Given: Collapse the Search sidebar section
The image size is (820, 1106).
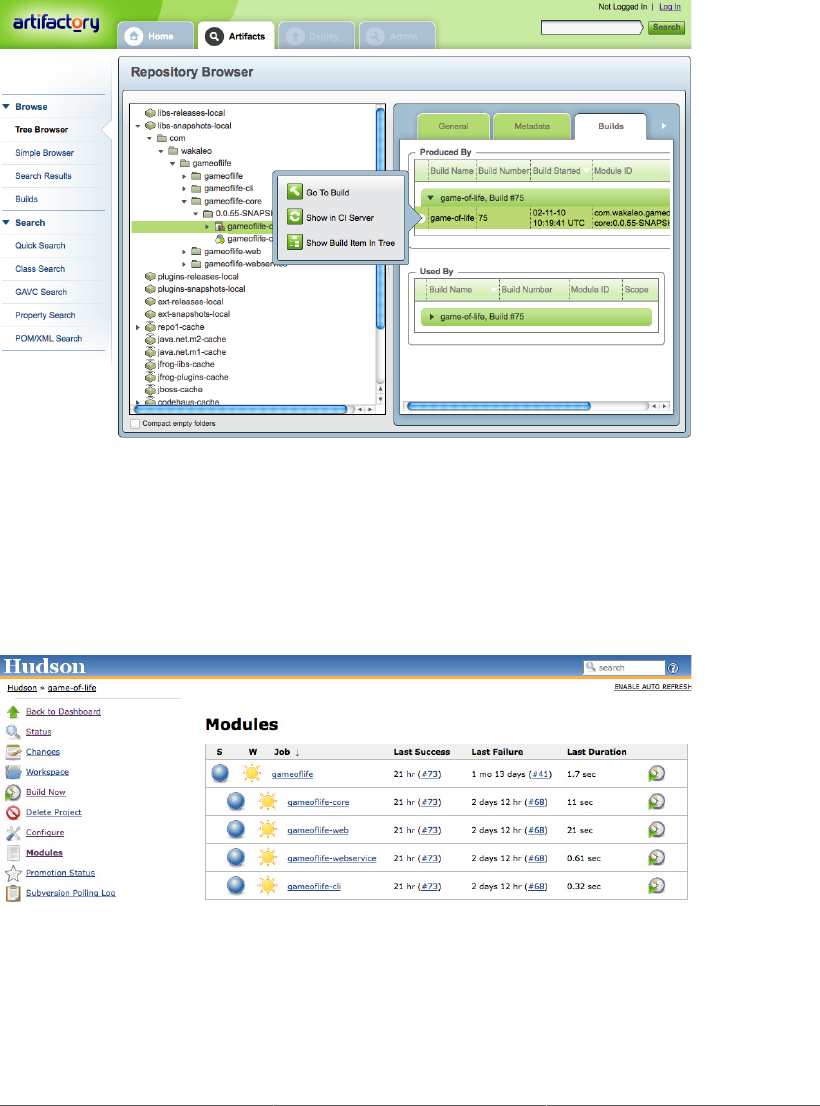Looking at the screenshot, I should [x=6, y=222].
